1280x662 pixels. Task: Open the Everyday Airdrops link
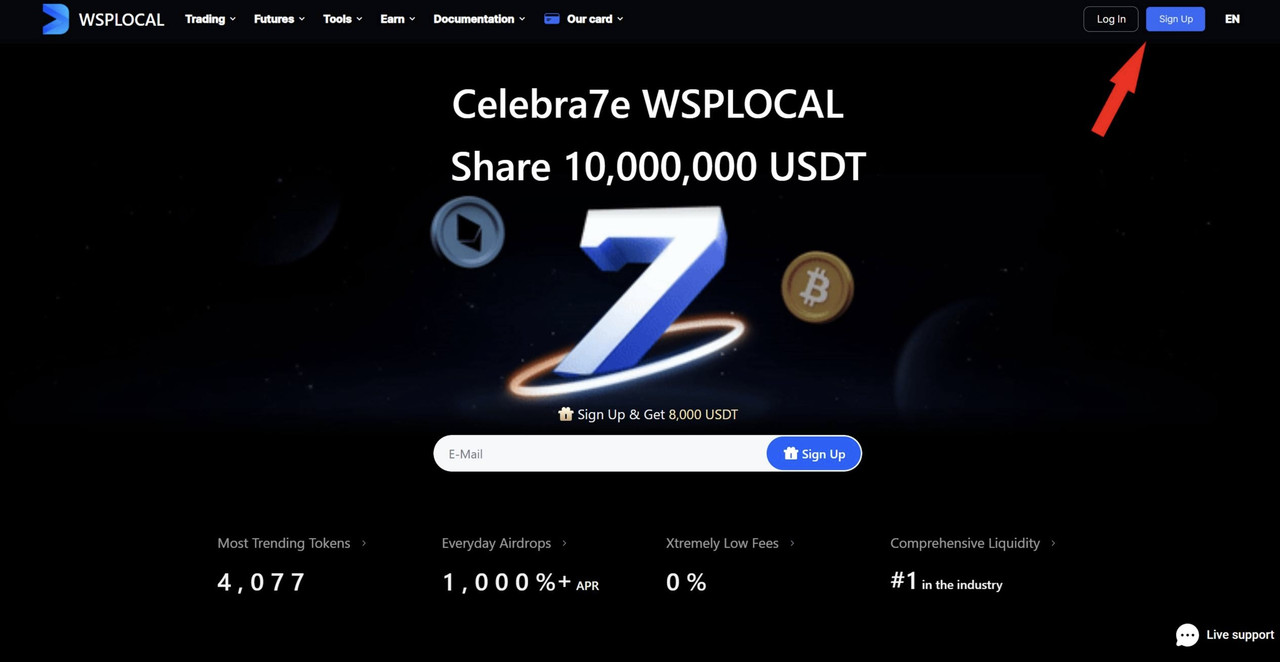(496, 543)
